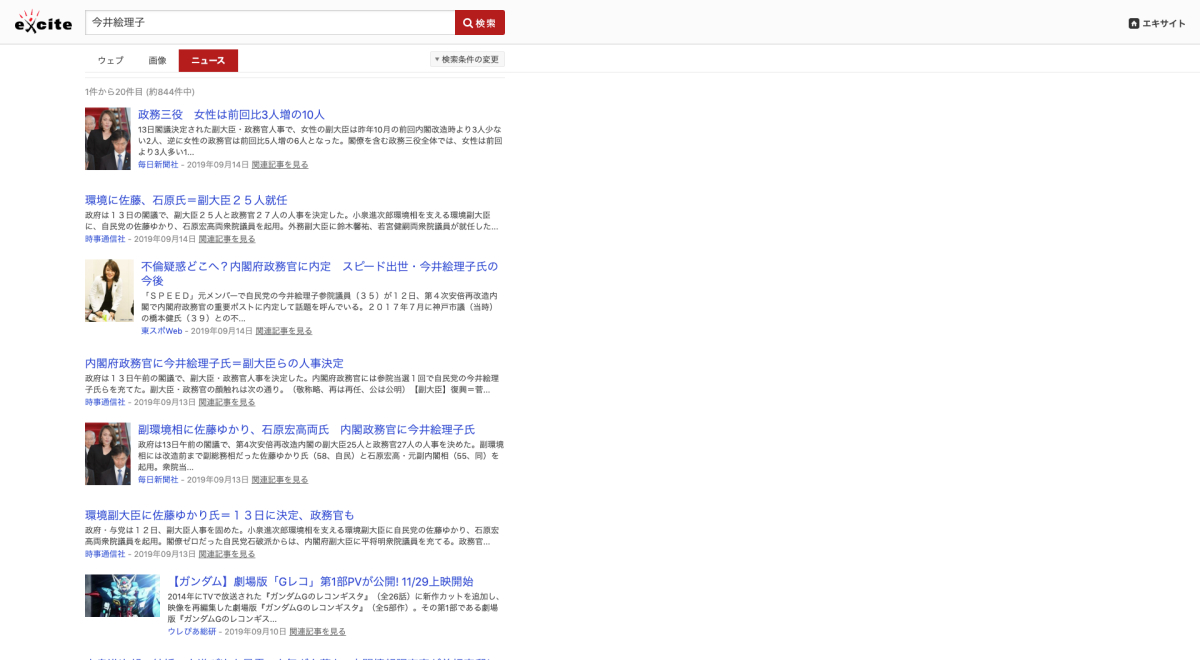Image resolution: width=1200 pixels, height=660 pixels.
Task: Click 関連記事を見る for 東スポWeb article
Action: tap(284, 331)
